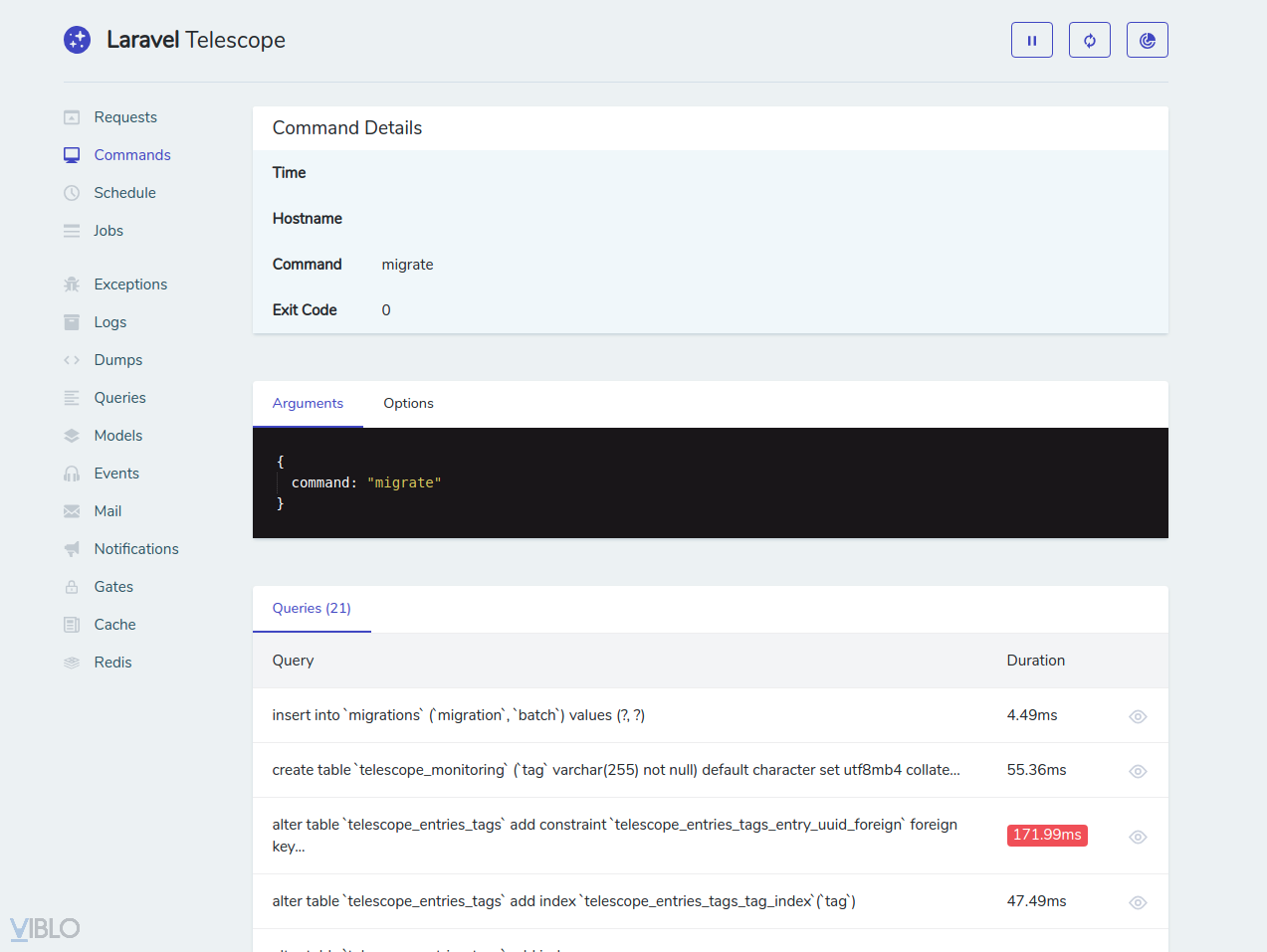Click the Notifications megaphone icon
This screenshot has width=1267, height=952.
(x=72, y=549)
